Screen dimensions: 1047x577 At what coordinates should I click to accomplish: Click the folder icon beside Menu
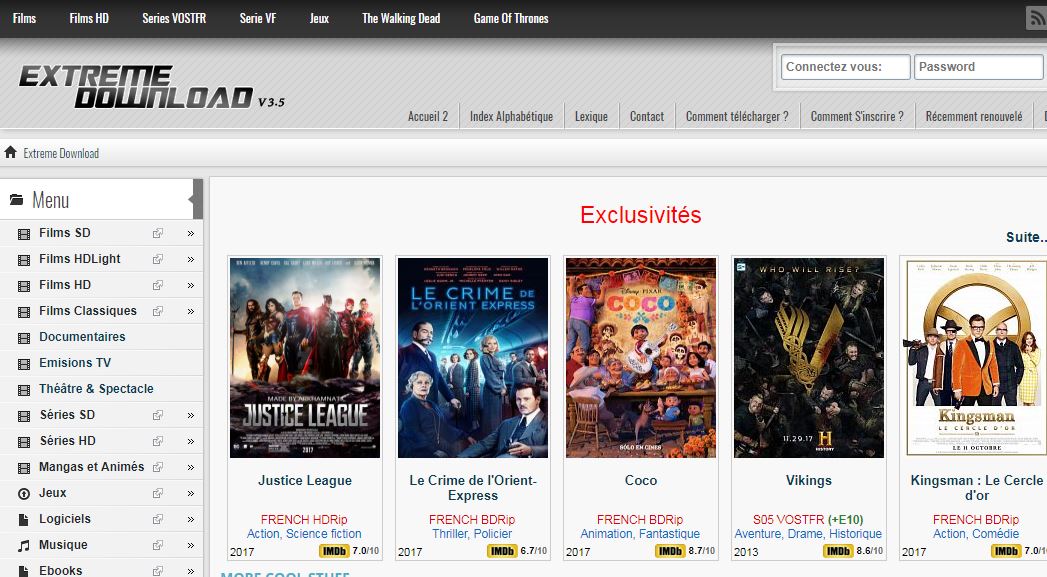pyautogui.click(x=17, y=200)
